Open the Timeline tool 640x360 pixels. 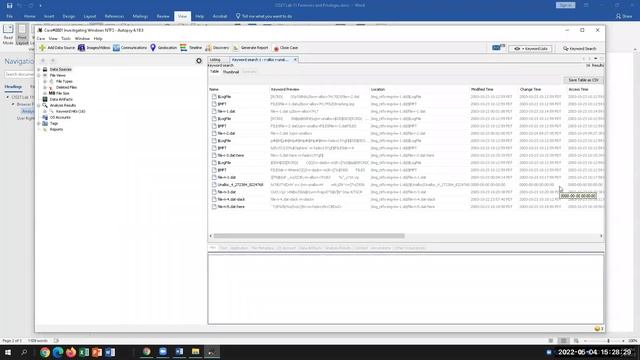191,48
